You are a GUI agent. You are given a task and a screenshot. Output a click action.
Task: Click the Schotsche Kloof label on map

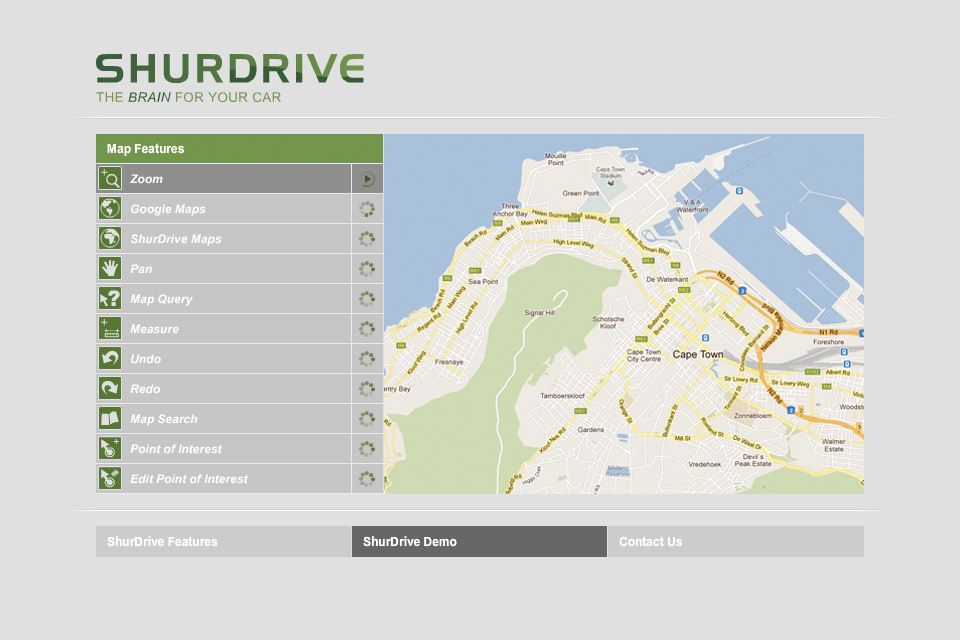[x=608, y=322]
